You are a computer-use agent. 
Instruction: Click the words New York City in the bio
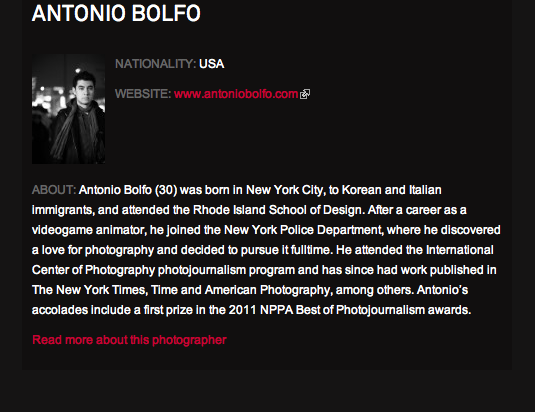[285, 190]
